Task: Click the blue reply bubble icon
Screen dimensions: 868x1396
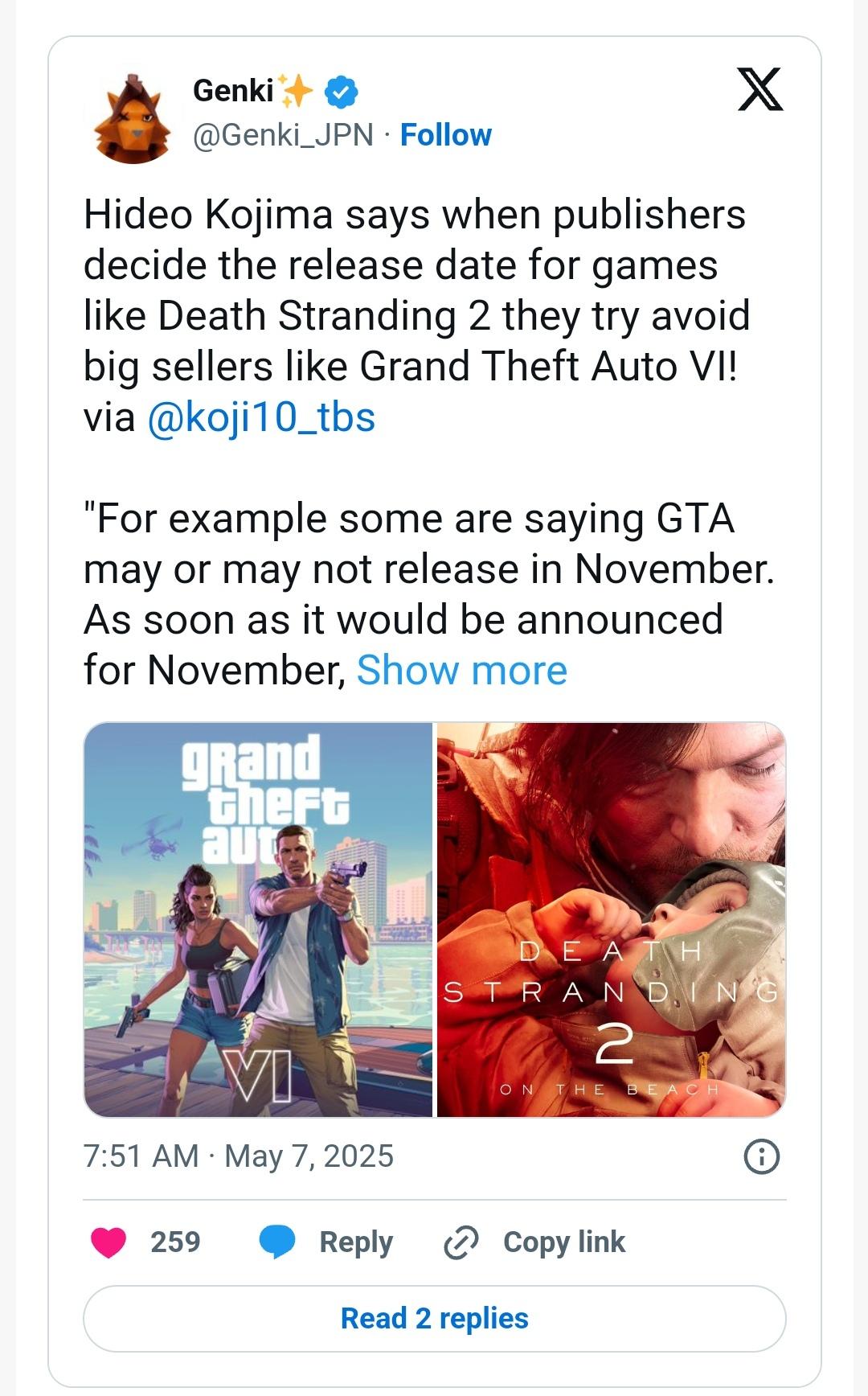Action: point(277,1242)
